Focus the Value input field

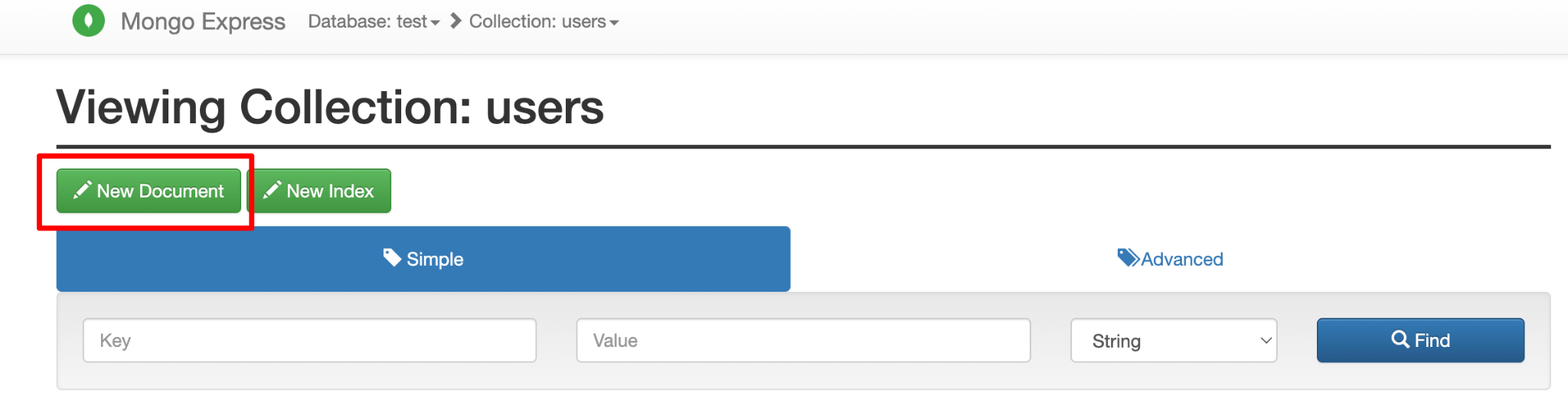(x=803, y=341)
